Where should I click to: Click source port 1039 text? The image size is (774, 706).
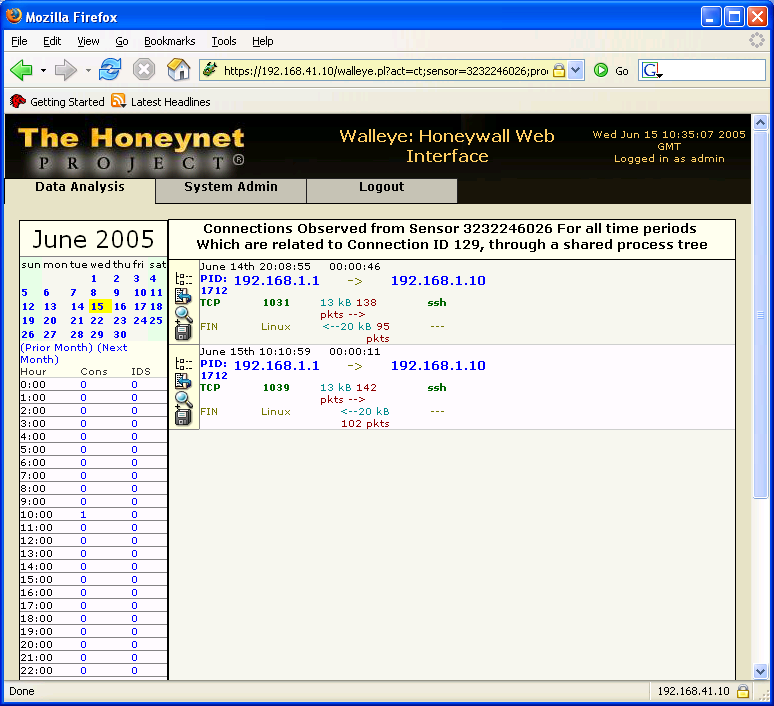pyautogui.click(x=276, y=388)
